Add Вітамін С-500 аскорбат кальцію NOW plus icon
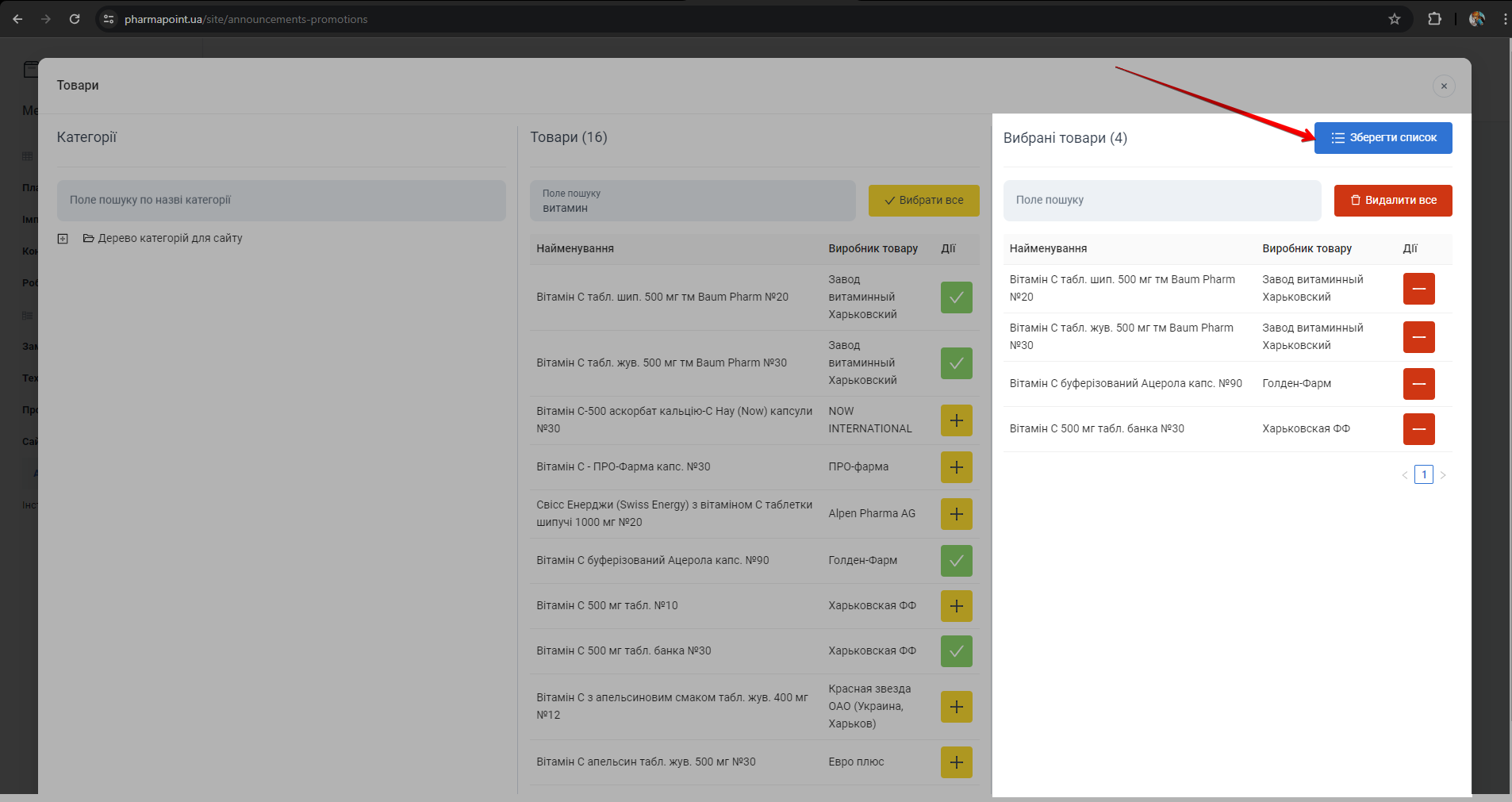This screenshot has width=1512, height=802. [x=956, y=420]
